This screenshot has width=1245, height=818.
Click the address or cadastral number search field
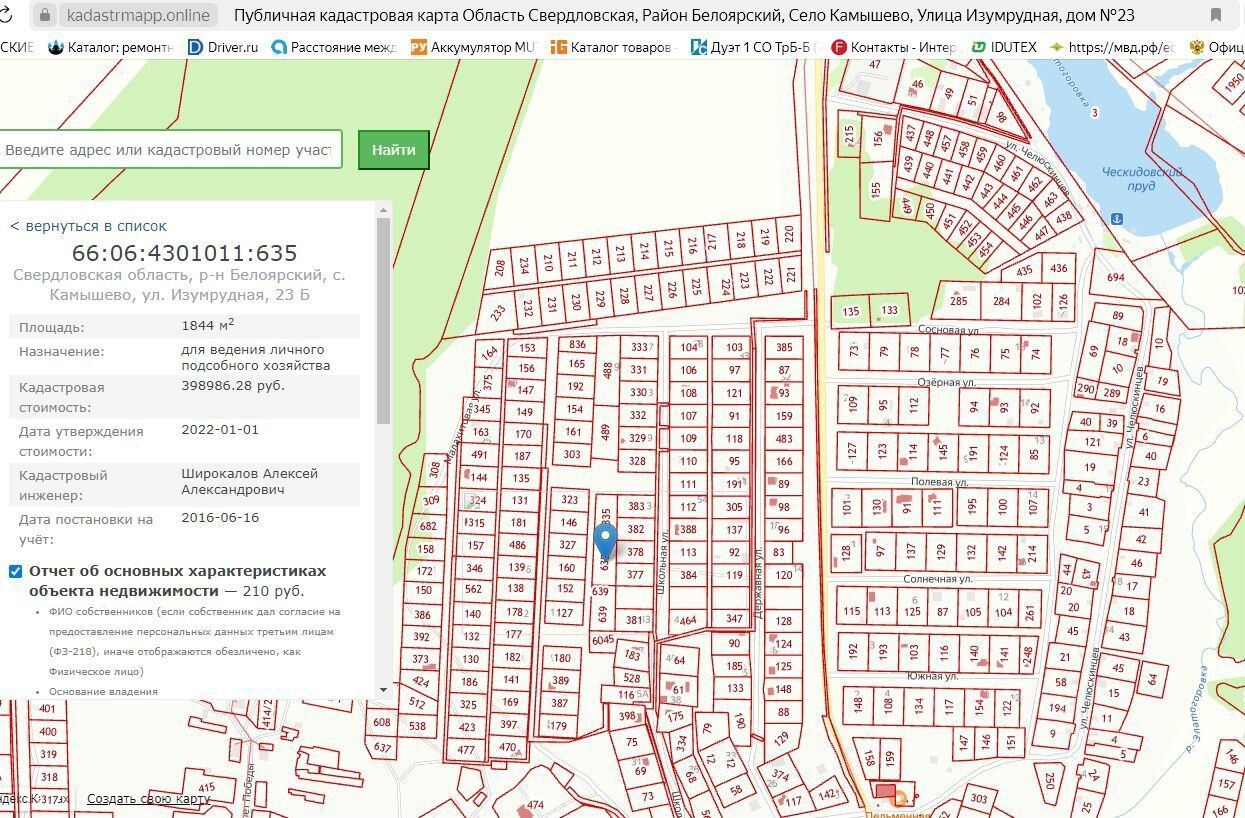click(x=168, y=150)
